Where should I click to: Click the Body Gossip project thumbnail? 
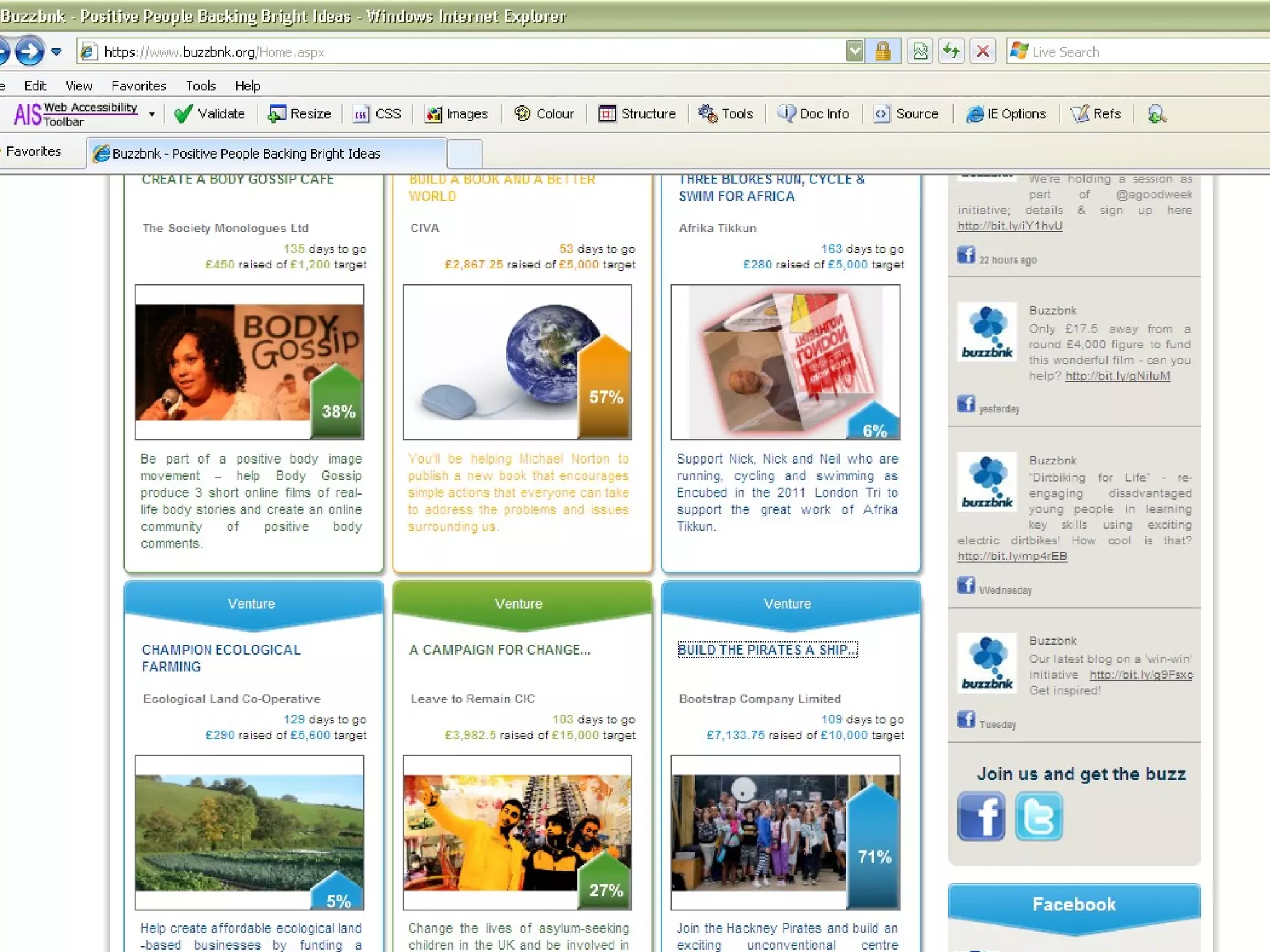(x=249, y=363)
